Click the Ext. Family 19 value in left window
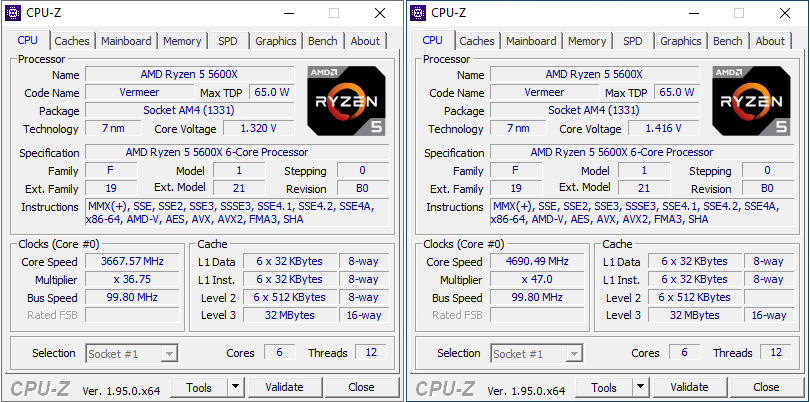Viewport: 810px width, 402px height. click(111, 189)
